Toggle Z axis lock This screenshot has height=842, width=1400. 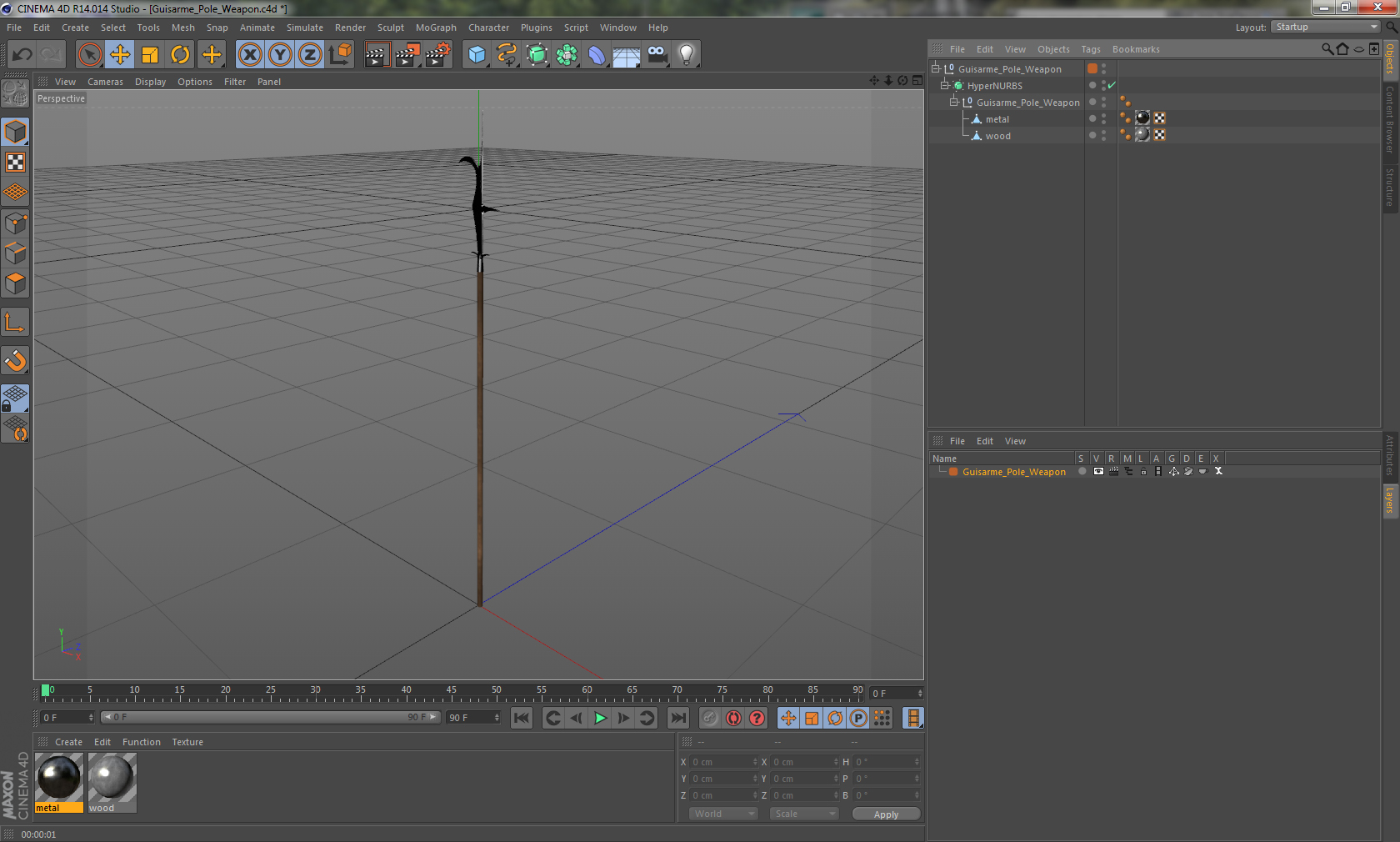310,55
